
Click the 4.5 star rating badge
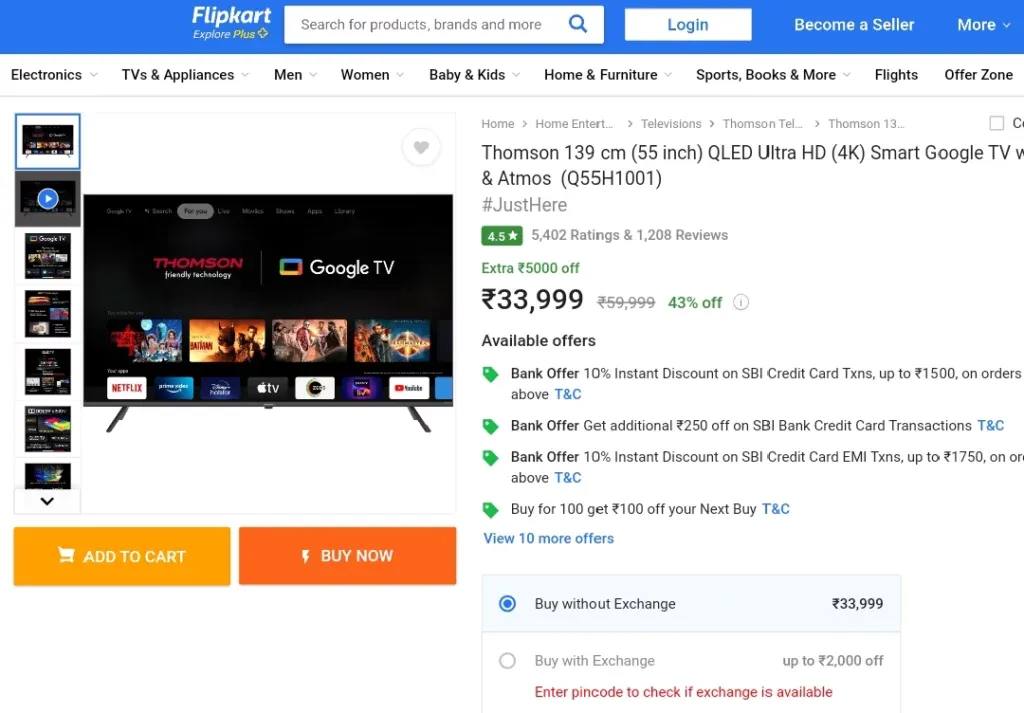pos(502,236)
